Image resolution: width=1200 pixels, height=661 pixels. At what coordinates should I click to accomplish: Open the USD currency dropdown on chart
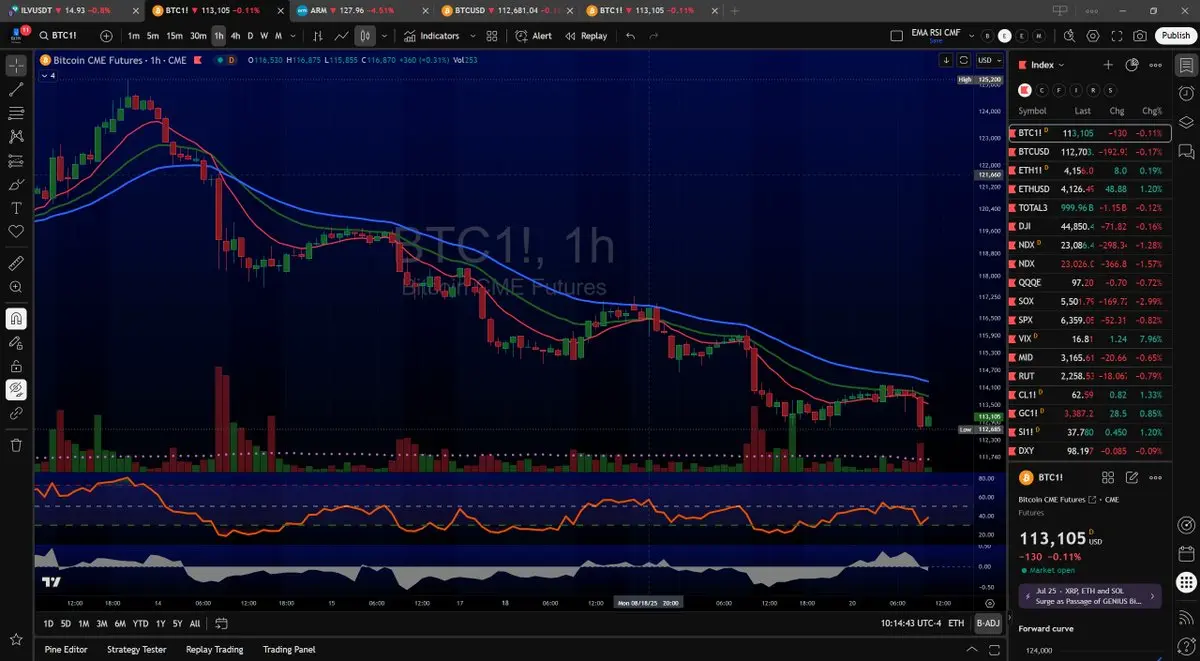(x=990, y=60)
